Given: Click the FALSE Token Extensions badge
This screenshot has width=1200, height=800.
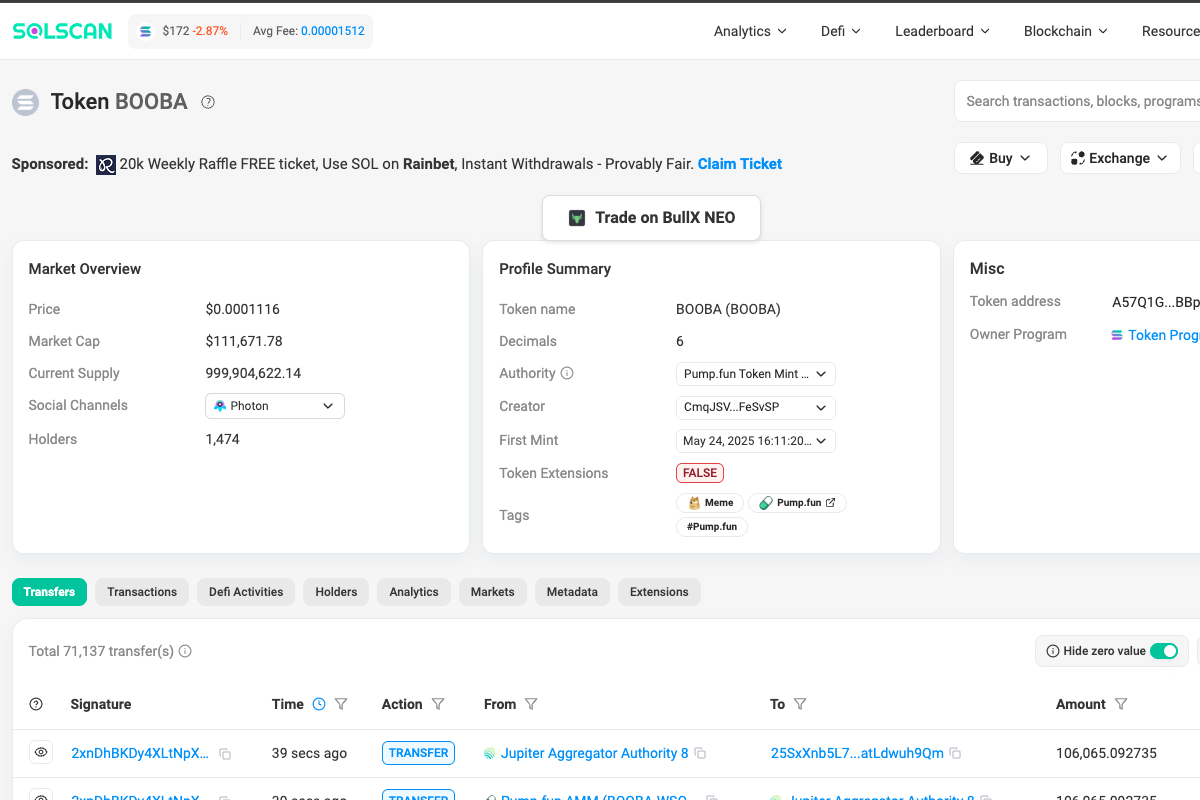Looking at the screenshot, I should pyautogui.click(x=700, y=473).
